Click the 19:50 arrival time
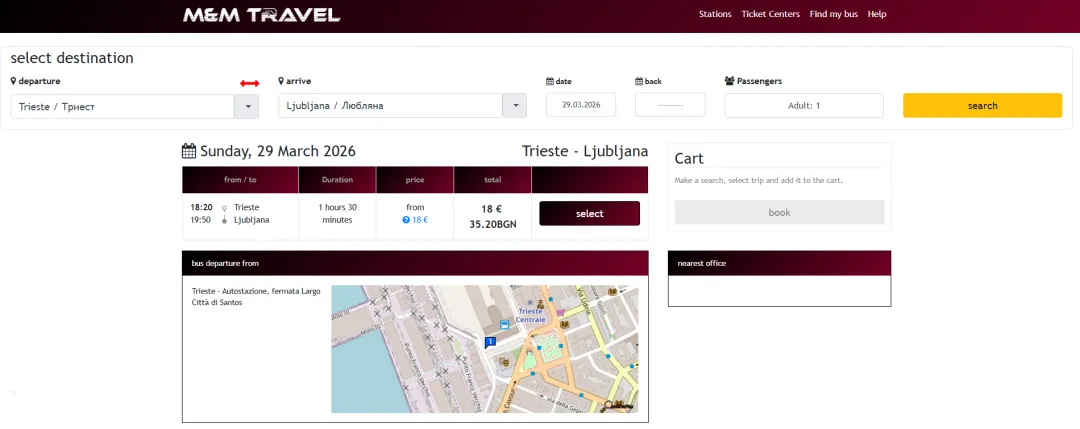Image resolution: width=1080 pixels, height=429 pixels. (x=201, y=220)
